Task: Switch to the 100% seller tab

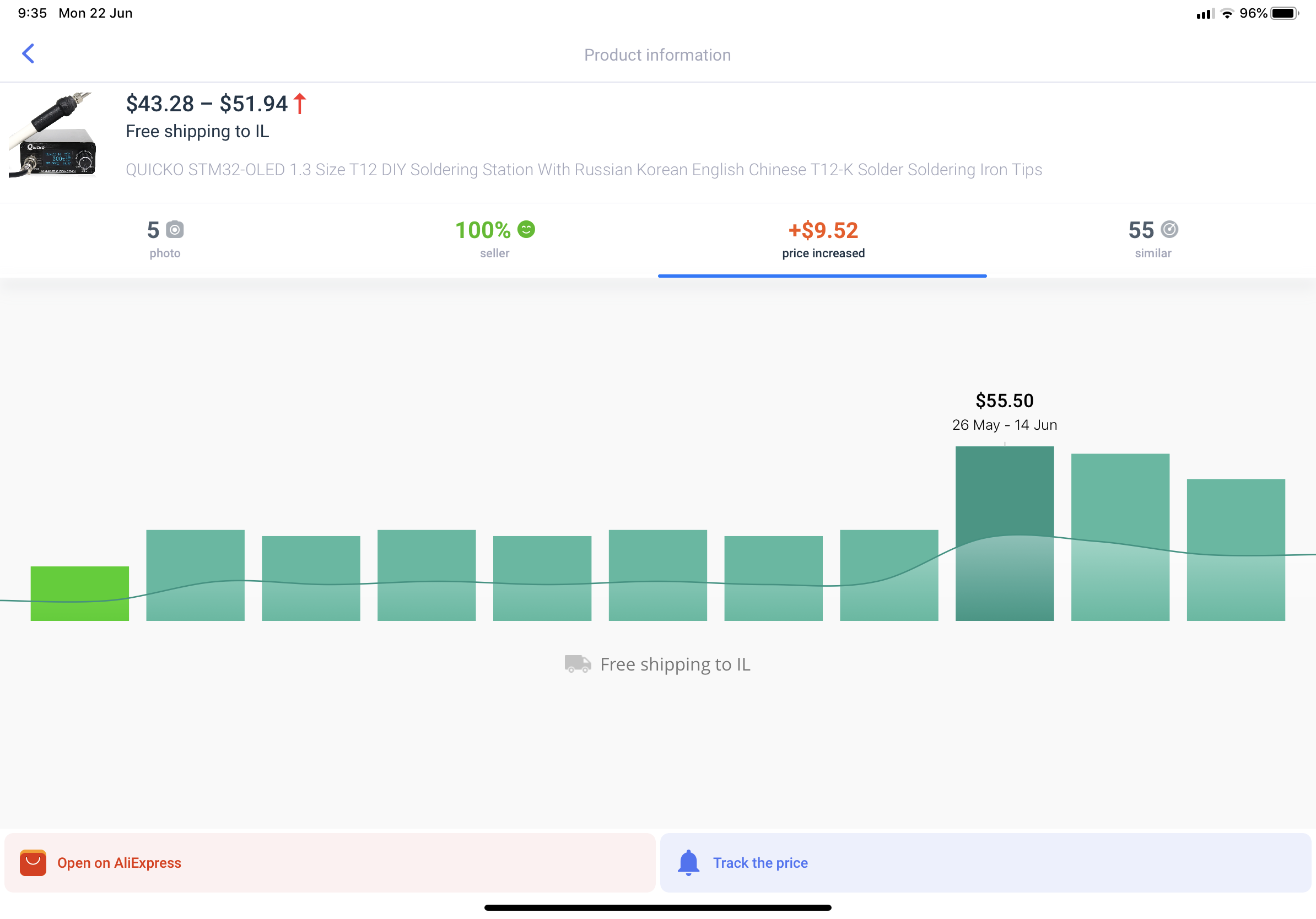Action: 494,240
